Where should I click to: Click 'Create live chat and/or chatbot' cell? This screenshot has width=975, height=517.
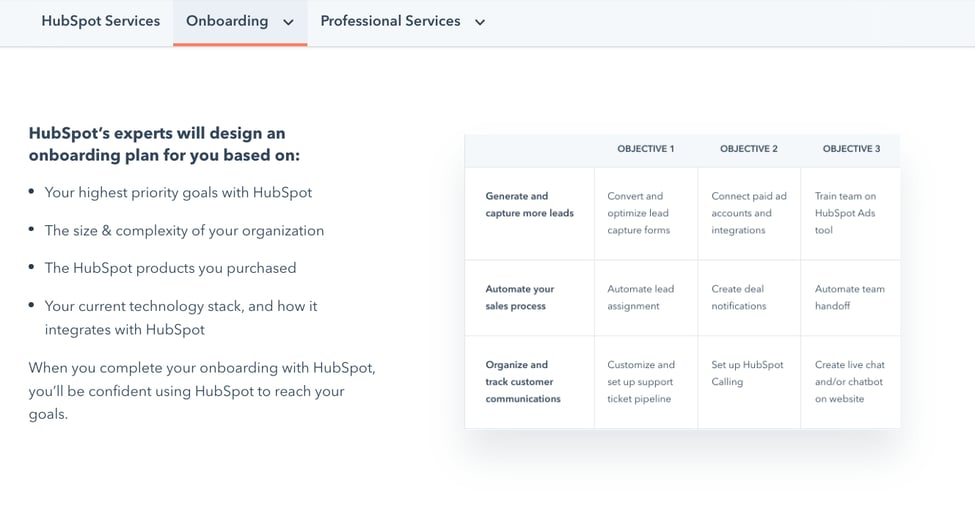849,382
